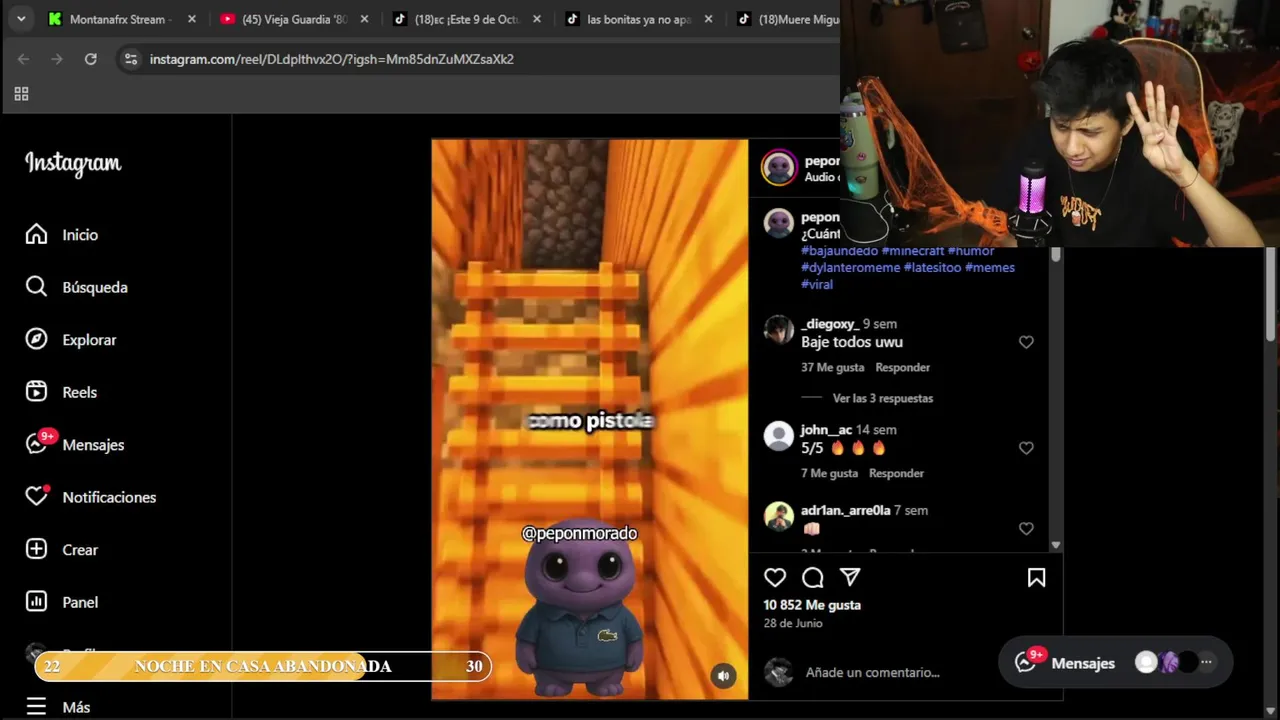Open the sidebar Mensajes messenger icon
The image size is (1280, 720).
click(x=36, y=444)
